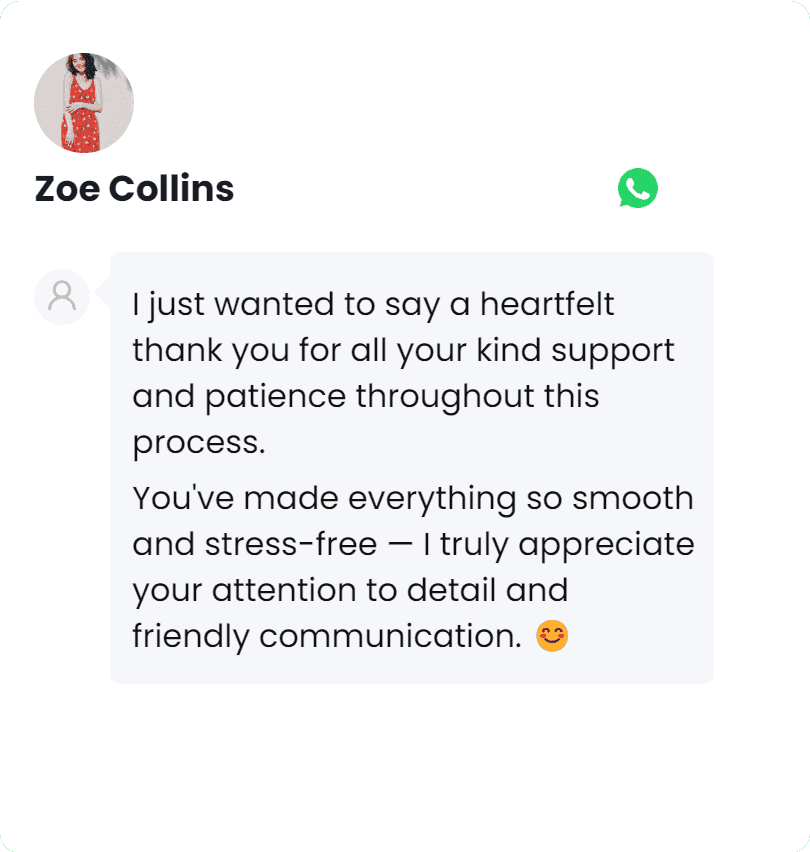Screen dimensions: 810x852
Task: Click the line "You've made everything so smooth"
Action: tap(412, 498)
